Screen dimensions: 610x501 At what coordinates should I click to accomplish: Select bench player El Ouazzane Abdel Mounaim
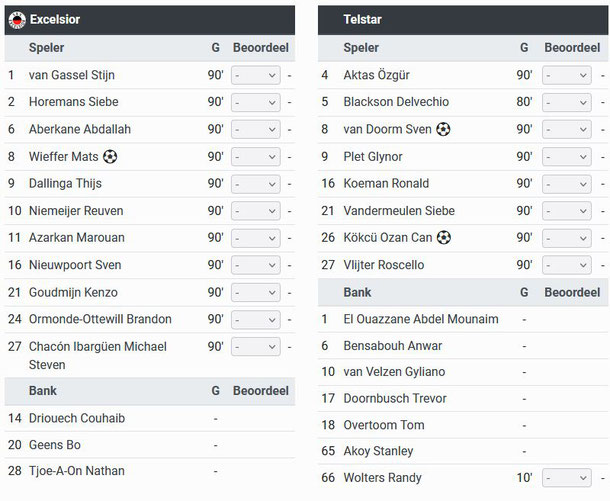(421, 319)
